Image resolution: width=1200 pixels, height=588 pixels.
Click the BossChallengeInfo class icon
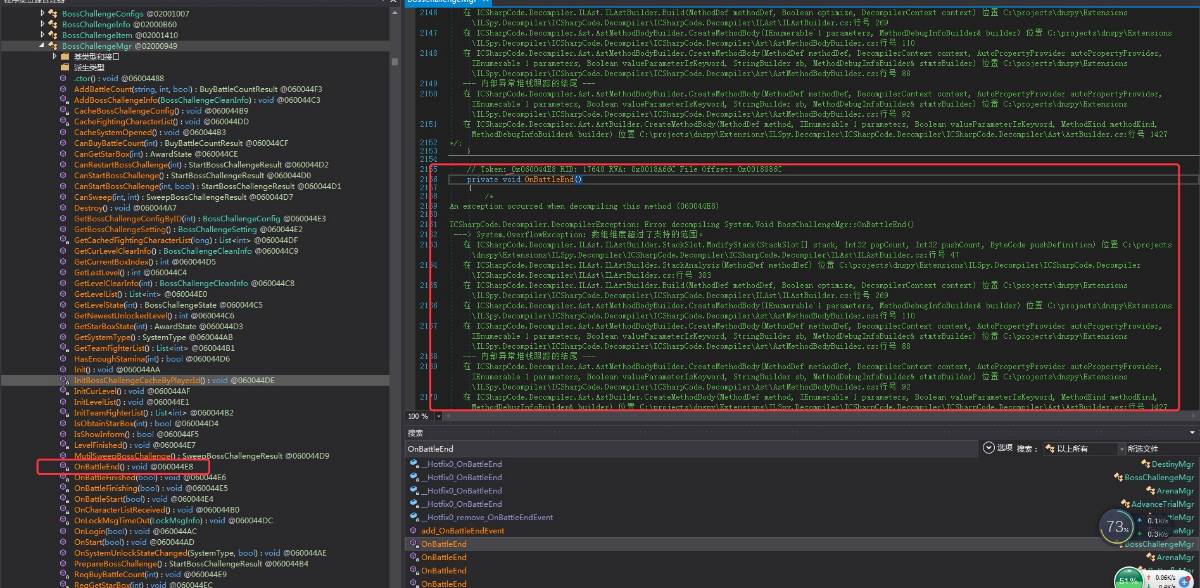[54, 25]
